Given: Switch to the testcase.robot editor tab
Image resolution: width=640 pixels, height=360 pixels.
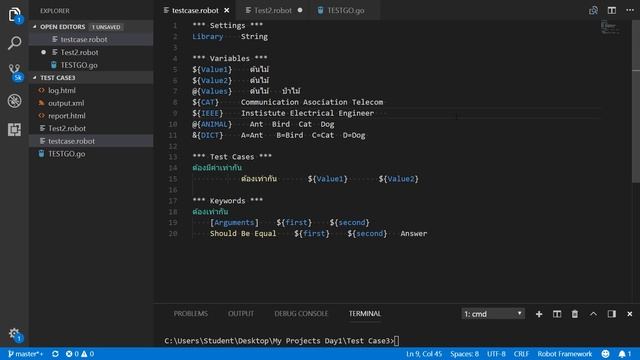Looking at the screenshot, I should (195, 11).
